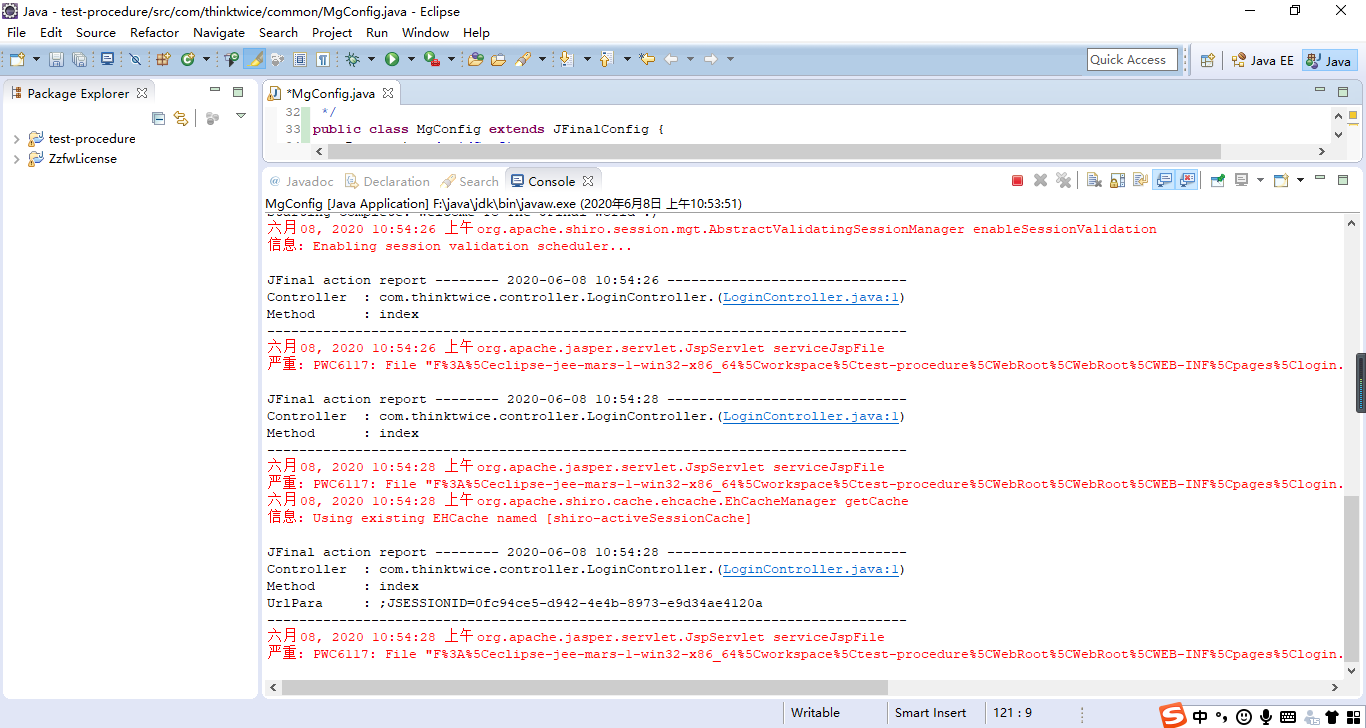Close the MgConfig.java editor tab
This screenshot has height=728, width=1366.
pos(388,93)
